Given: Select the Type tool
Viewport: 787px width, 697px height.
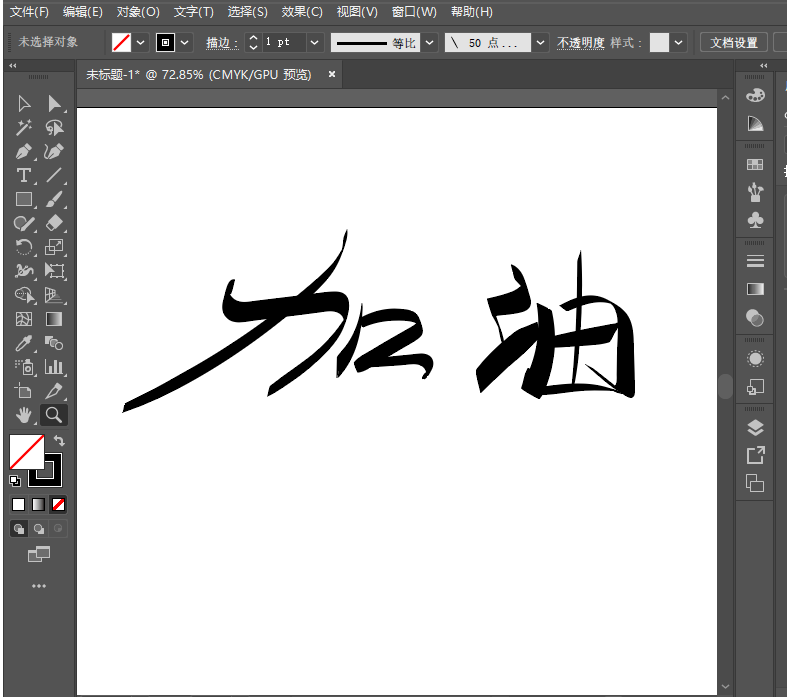Looking at the screenshot, I should pyautogui.click(x=24, y=176).
